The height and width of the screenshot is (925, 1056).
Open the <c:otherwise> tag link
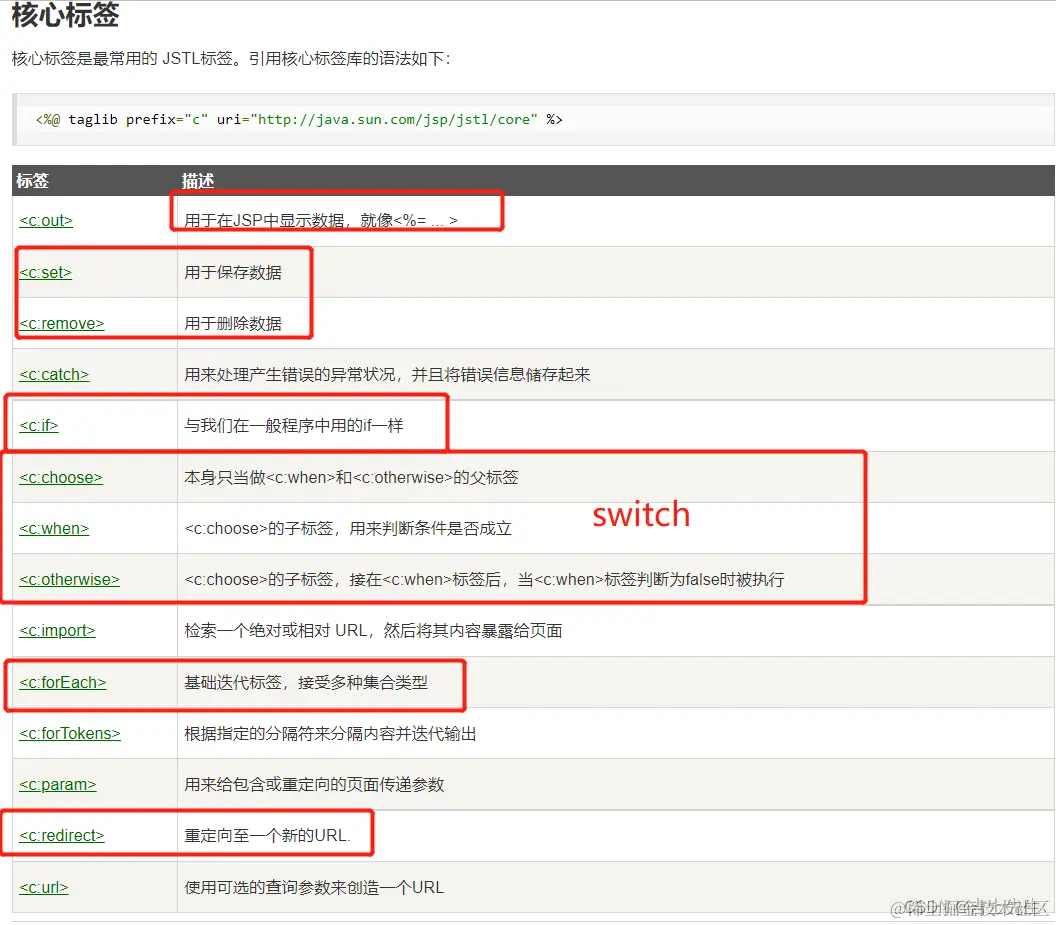pyautogui.click(x=69, y=579)
